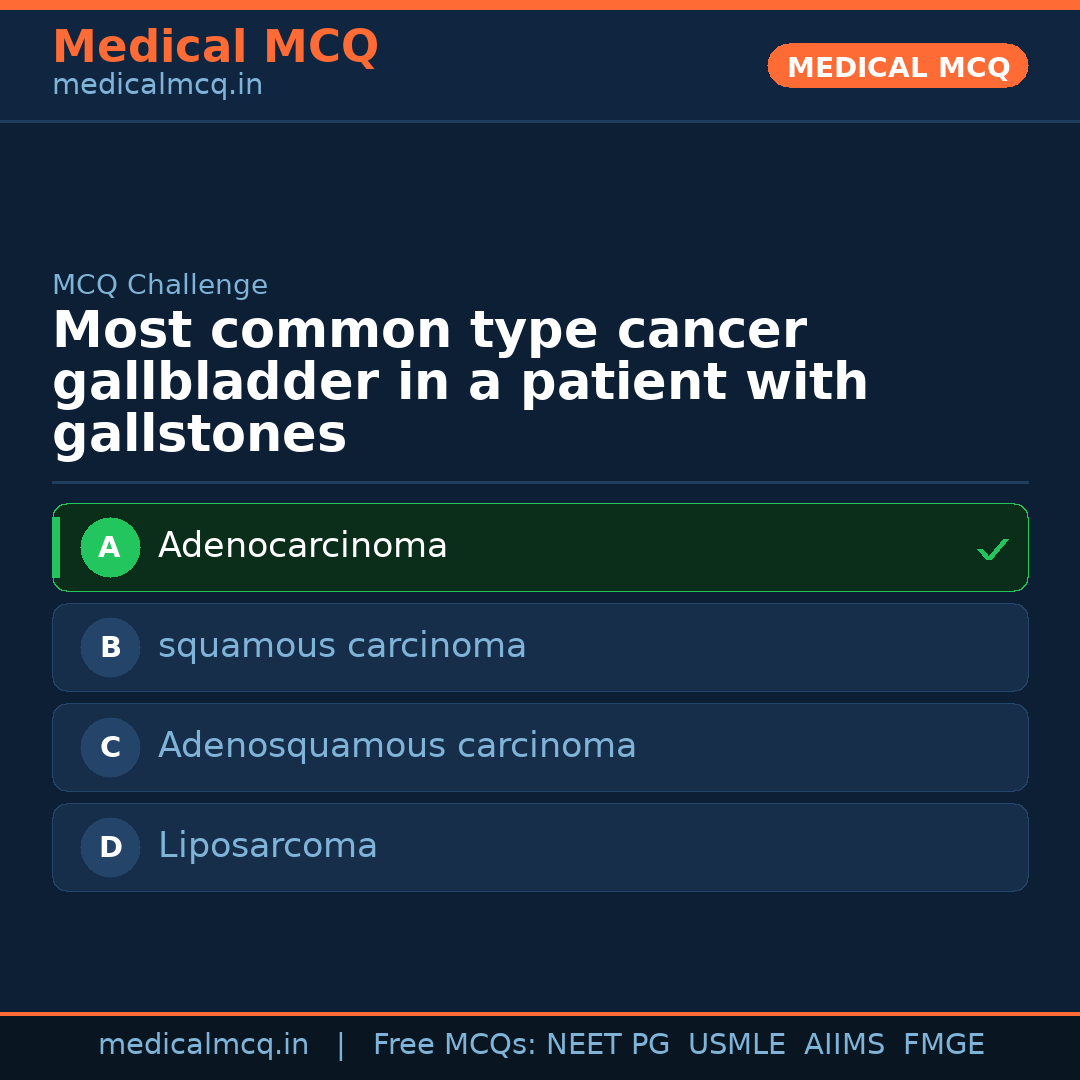This screenshot has width=1080, height=1080.
Task: Click AIIMS in the footer
Action: pyautogui.click(x=844, y=1045)
